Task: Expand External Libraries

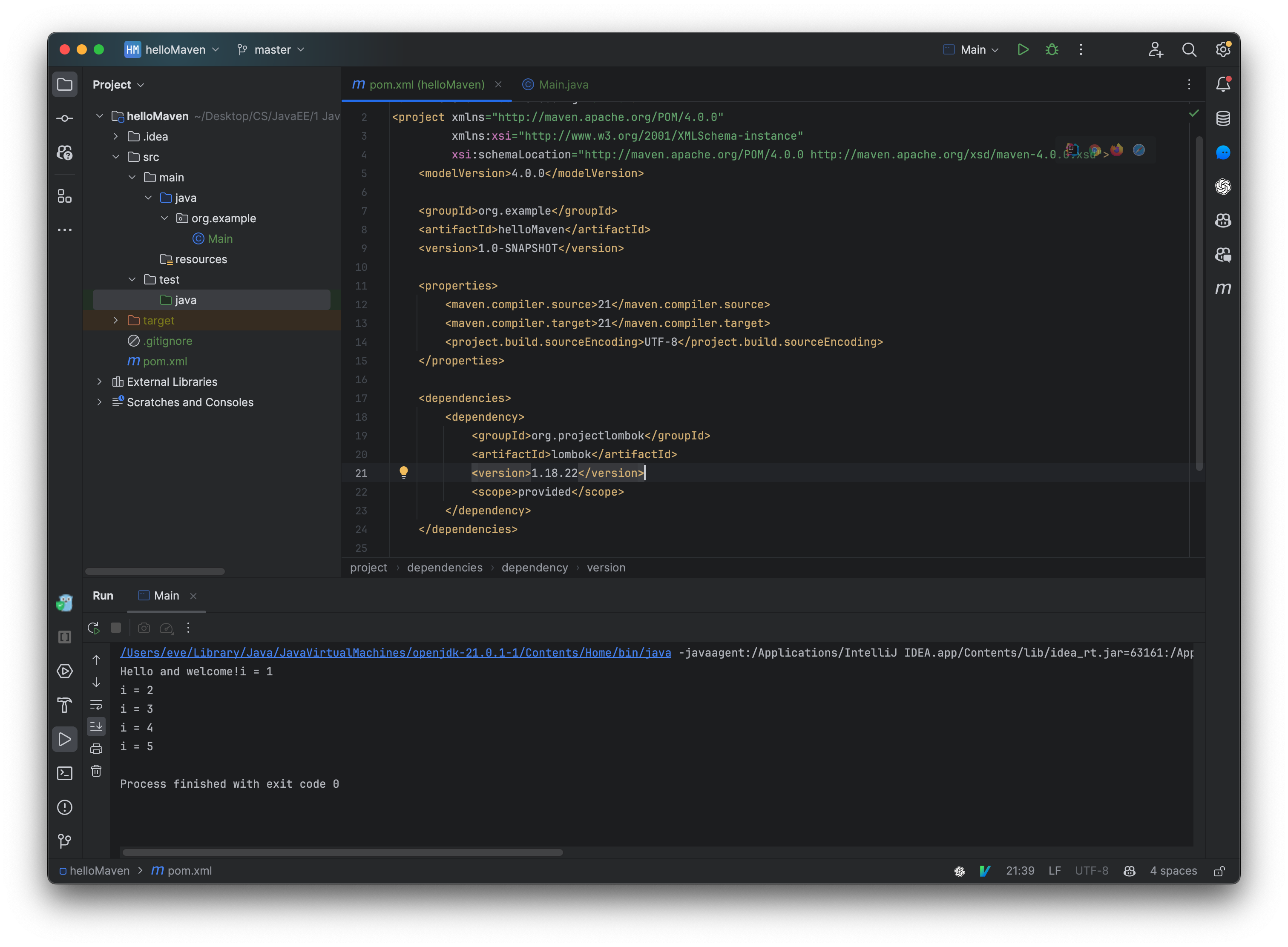Action: point(100,381)
